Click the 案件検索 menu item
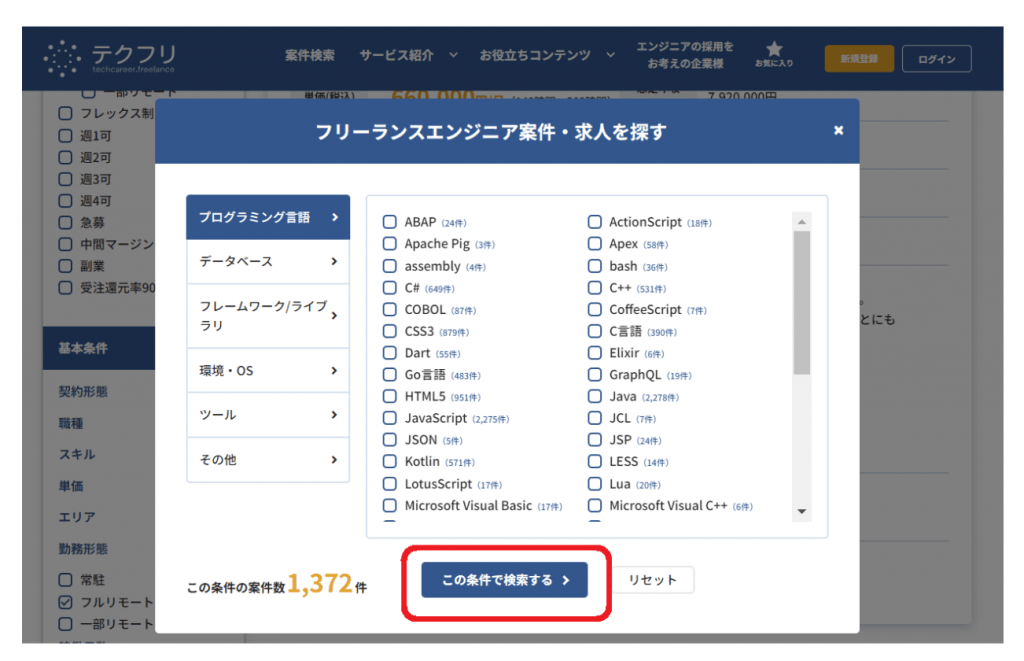 tap(310, 56)
